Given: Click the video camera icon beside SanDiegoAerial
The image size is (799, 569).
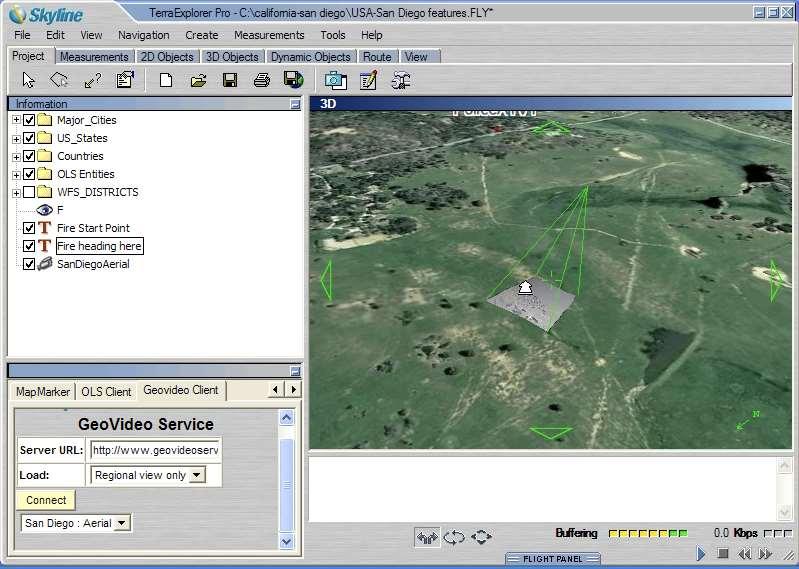Looking at the screenshot, I should click(x=45, y=264).
